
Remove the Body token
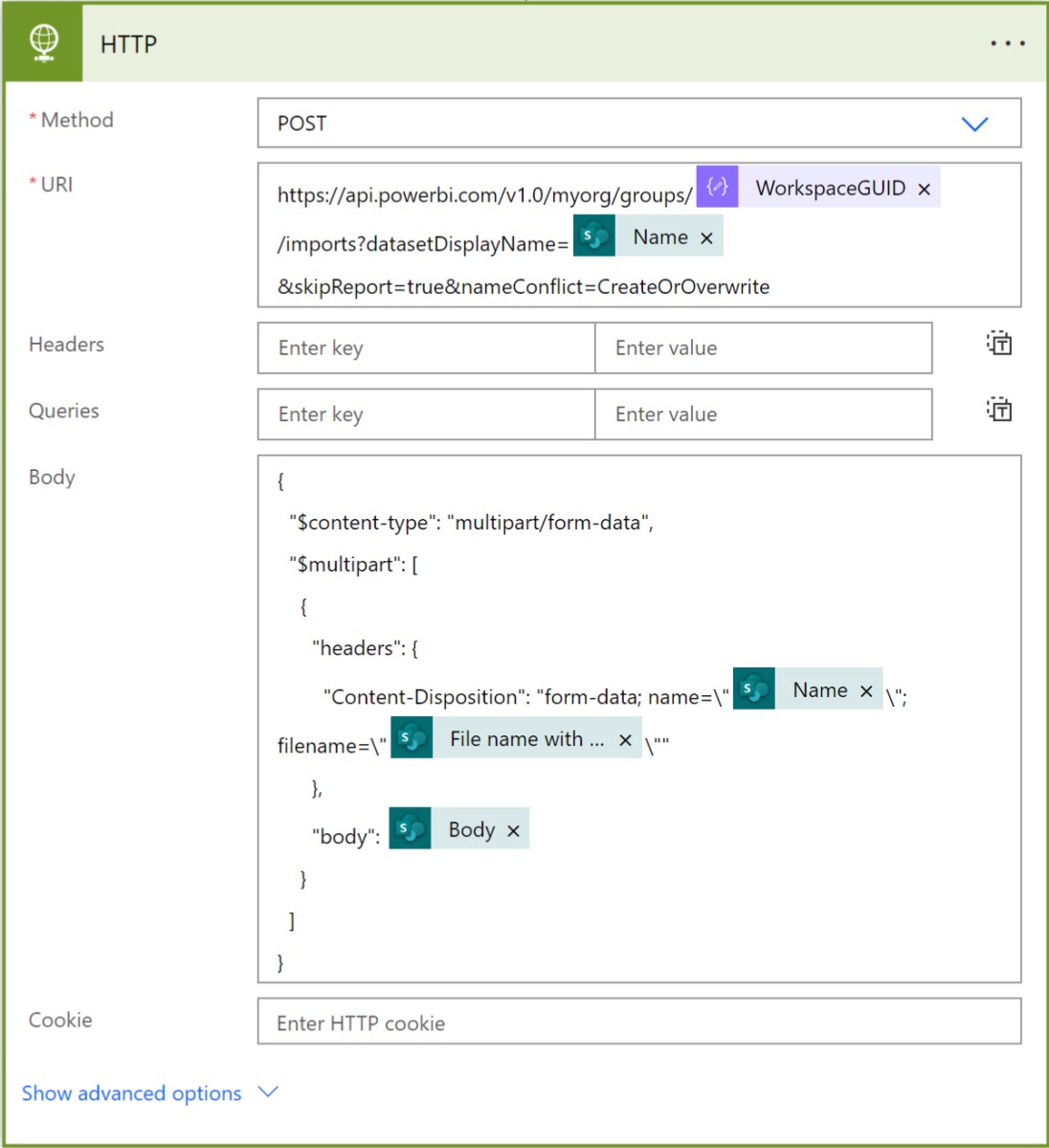point(512,829)
